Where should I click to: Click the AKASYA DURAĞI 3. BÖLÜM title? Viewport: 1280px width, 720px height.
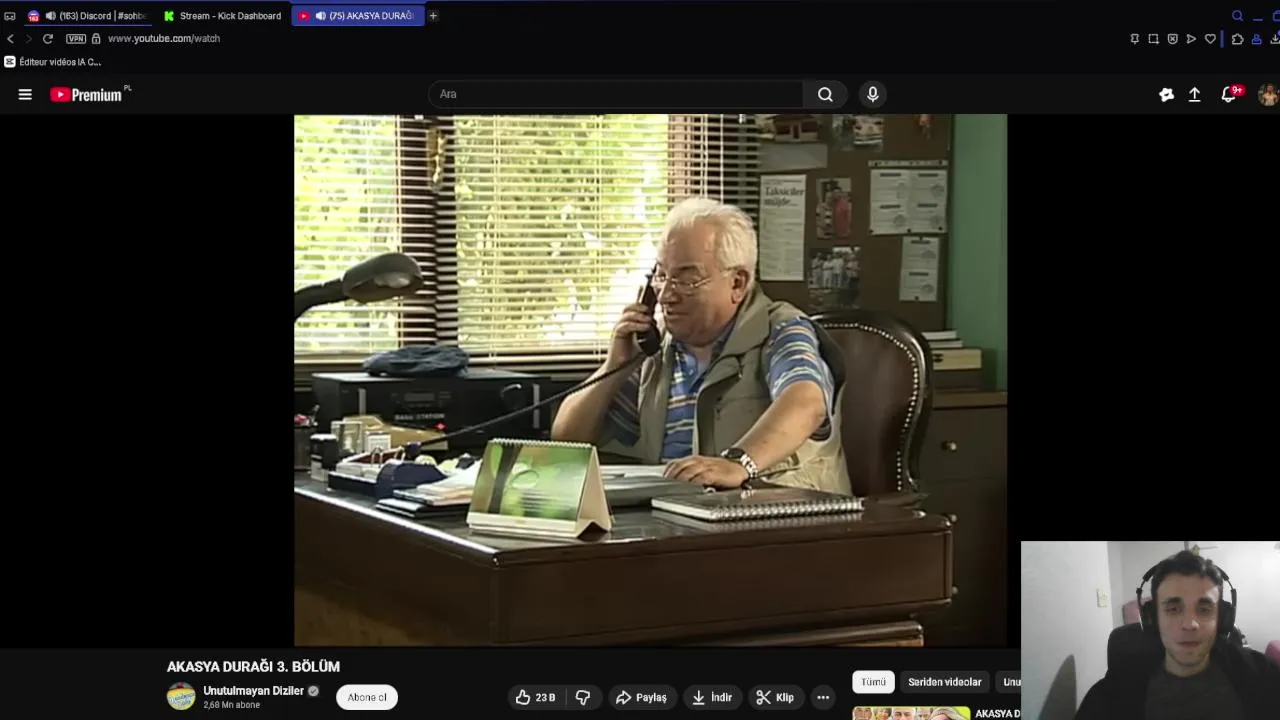pyautogui.click(x=253, y=666)
